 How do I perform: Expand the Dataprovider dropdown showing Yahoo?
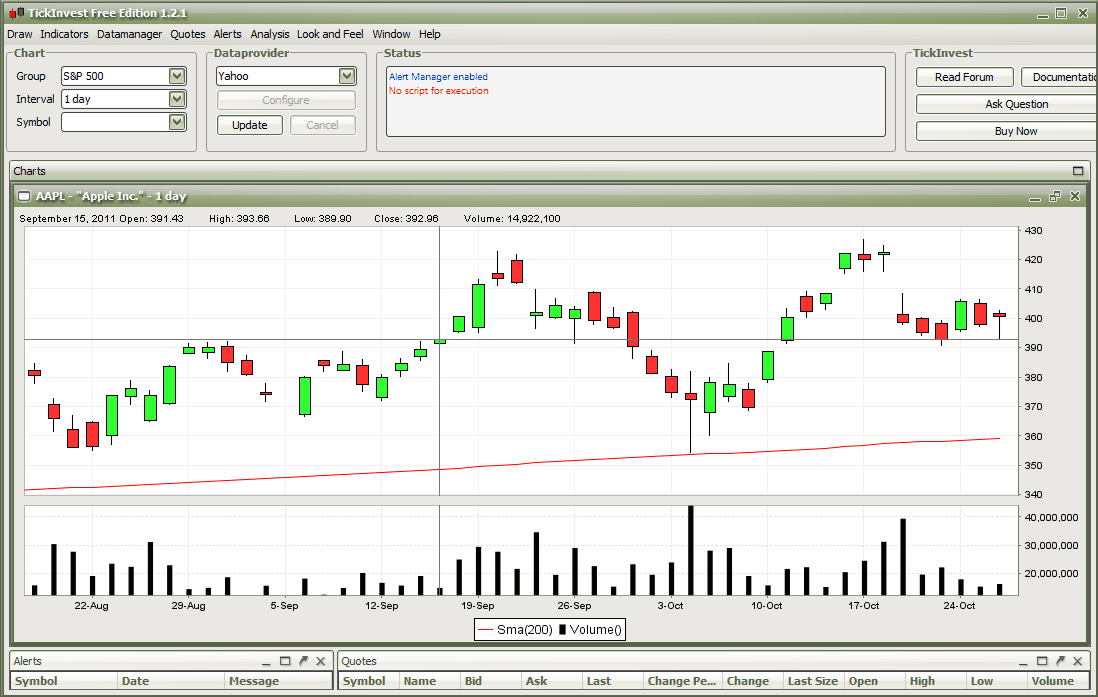pyautogui.click(x=347, y=76)
